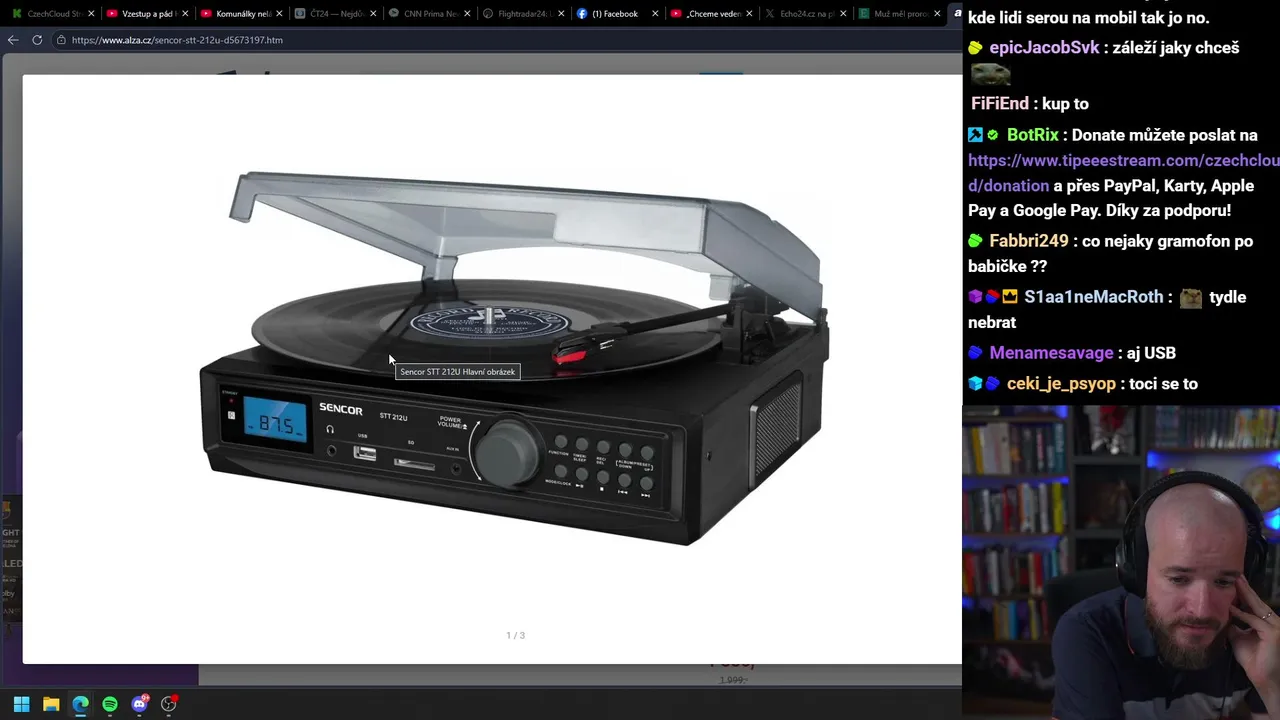This screenshot has height=720, width=1280.
Task: Close the Komunálky tab
Action: click(279, 14)
